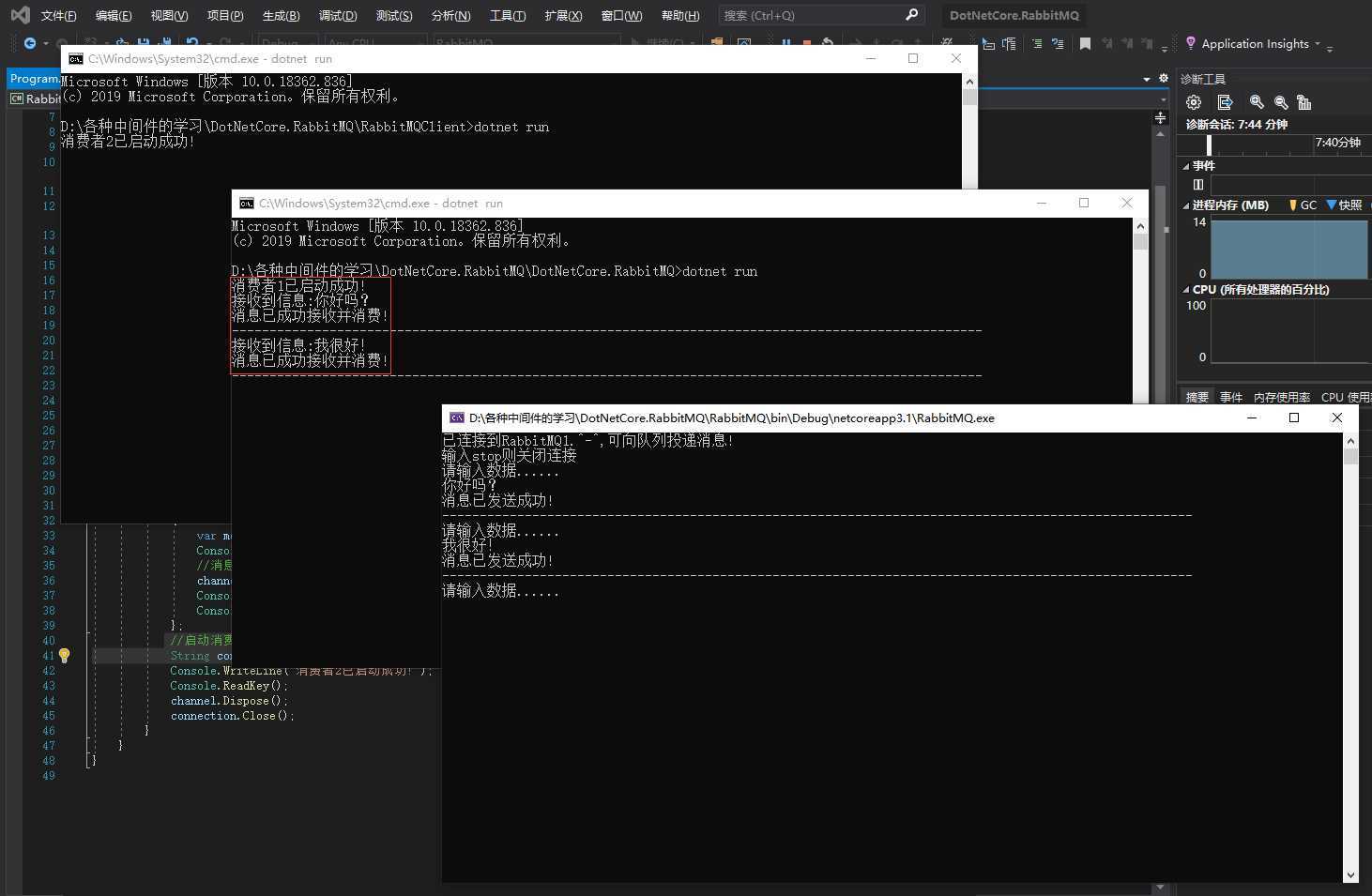Click the reset view chart icon
The image size is (1372, 896).
(x=1303, y=102)
